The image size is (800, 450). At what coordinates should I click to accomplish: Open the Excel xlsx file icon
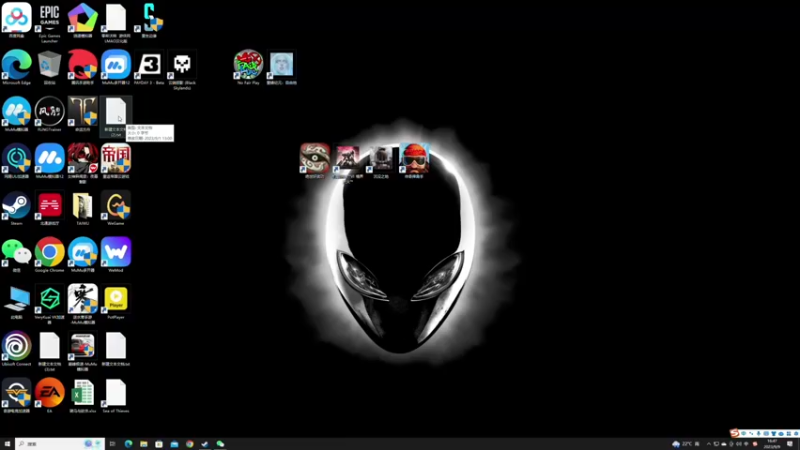tap(83, 395)
